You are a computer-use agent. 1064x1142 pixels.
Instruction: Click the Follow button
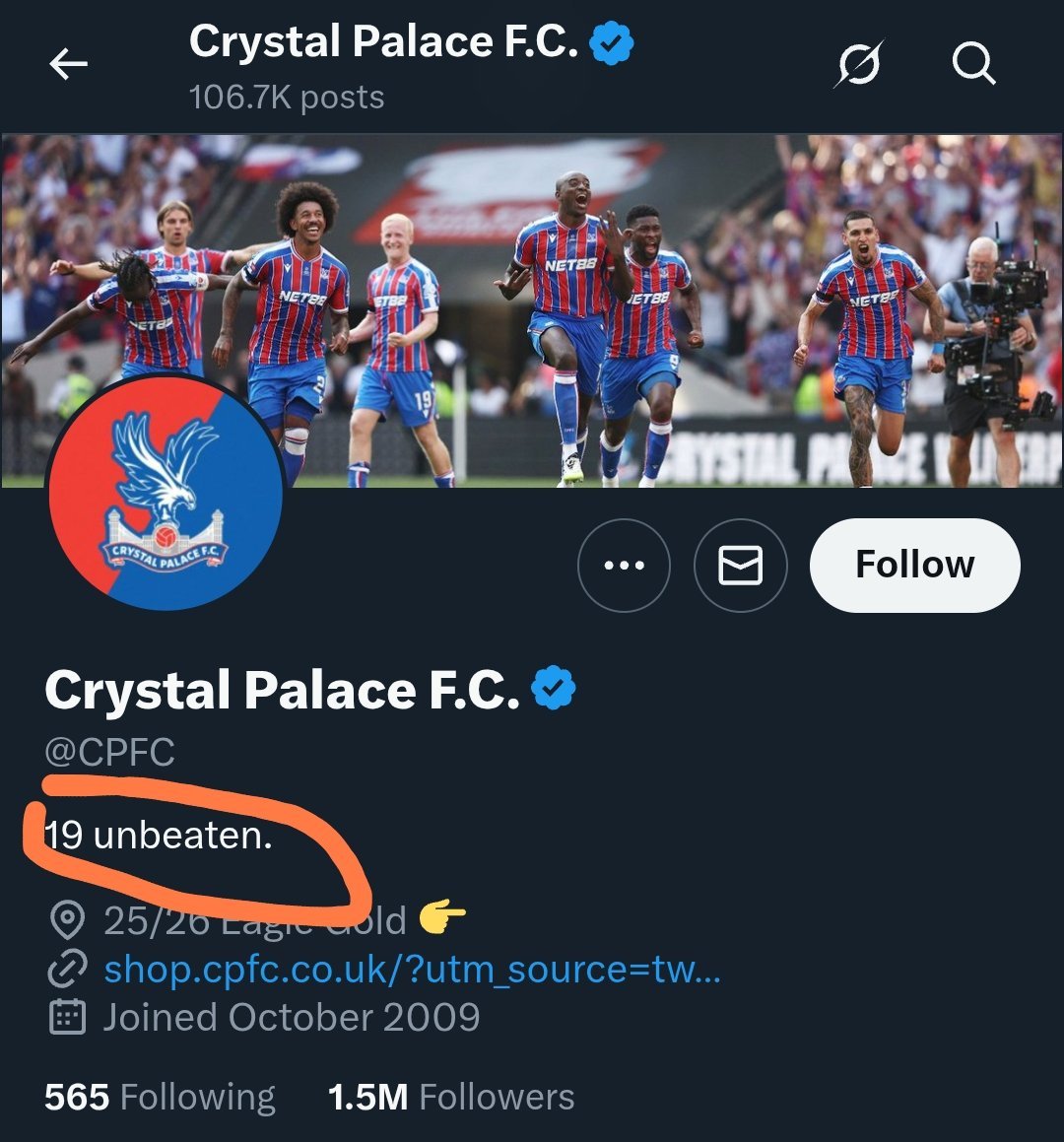tap(914, 566)
